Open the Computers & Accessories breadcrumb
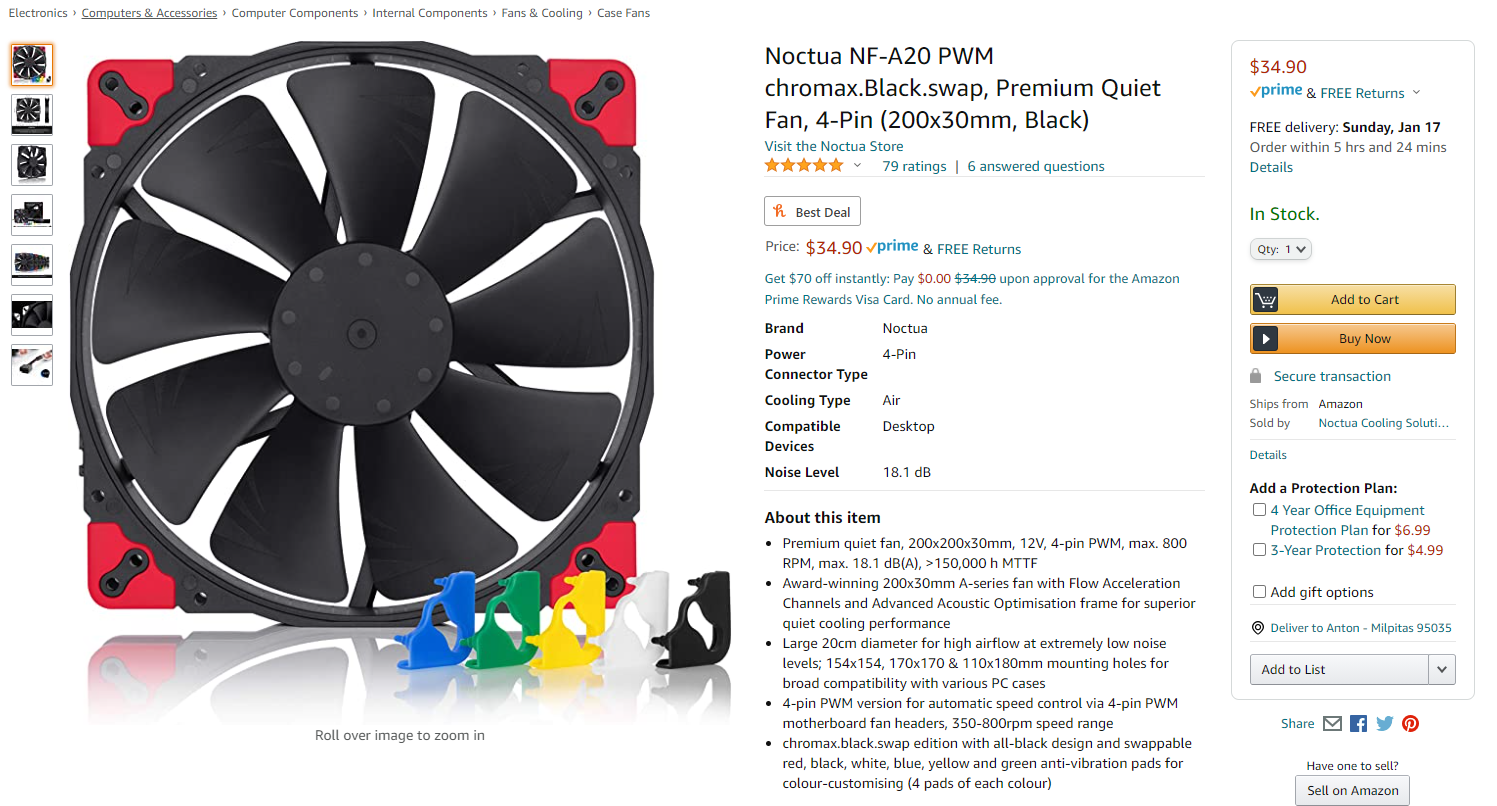 click(149, 13)
